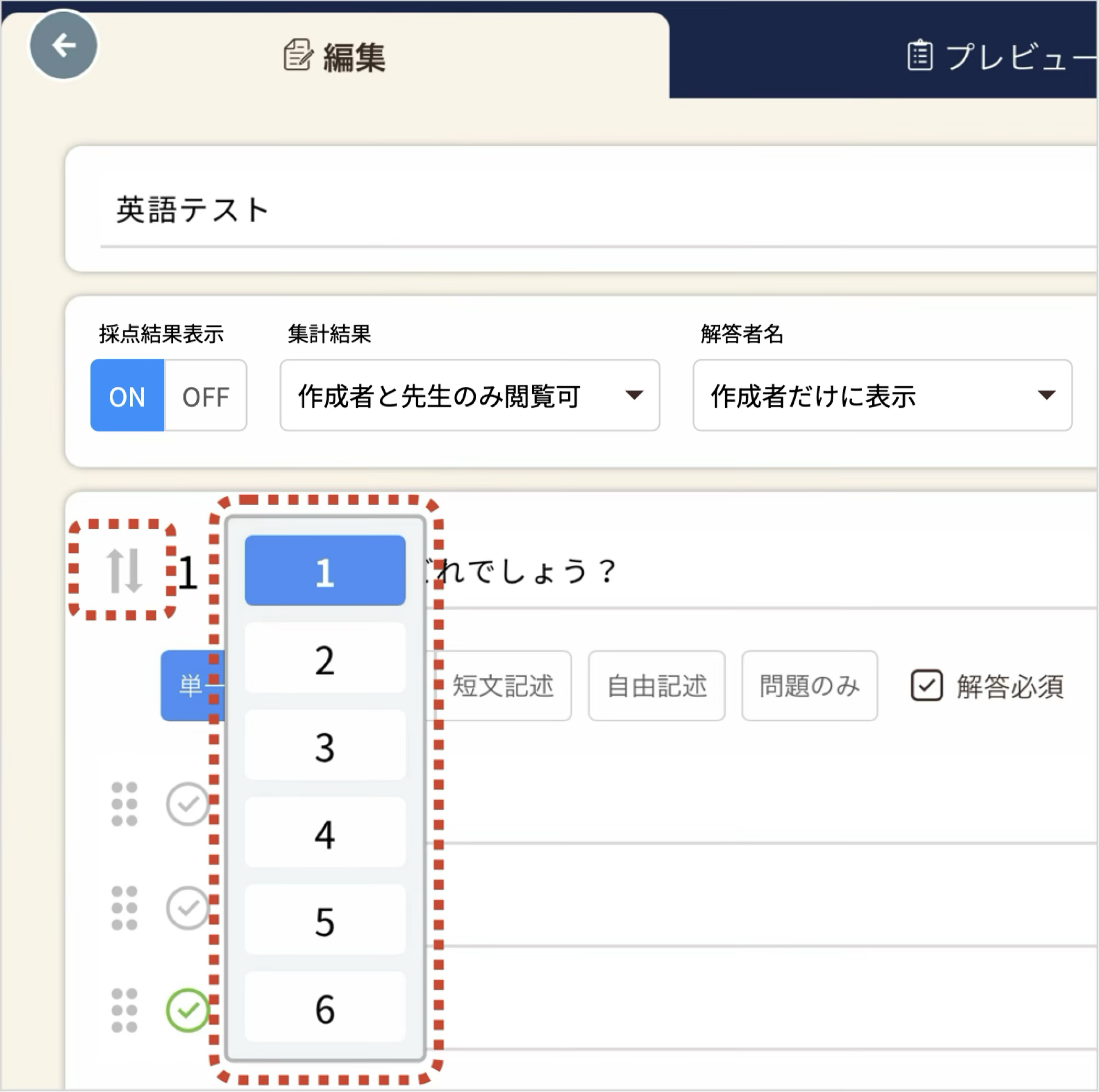Switch to the プレビュー tab
This screenshot has height=1092, width=1099.
[x=1001, y=57]
